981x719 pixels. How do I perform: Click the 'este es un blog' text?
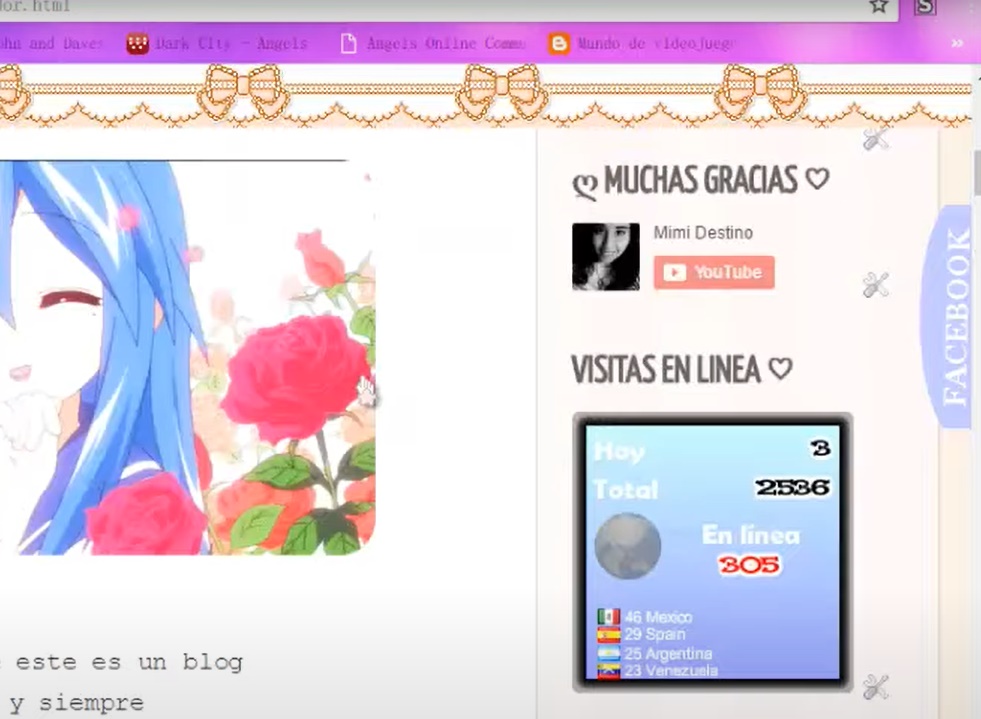[129, 662]
